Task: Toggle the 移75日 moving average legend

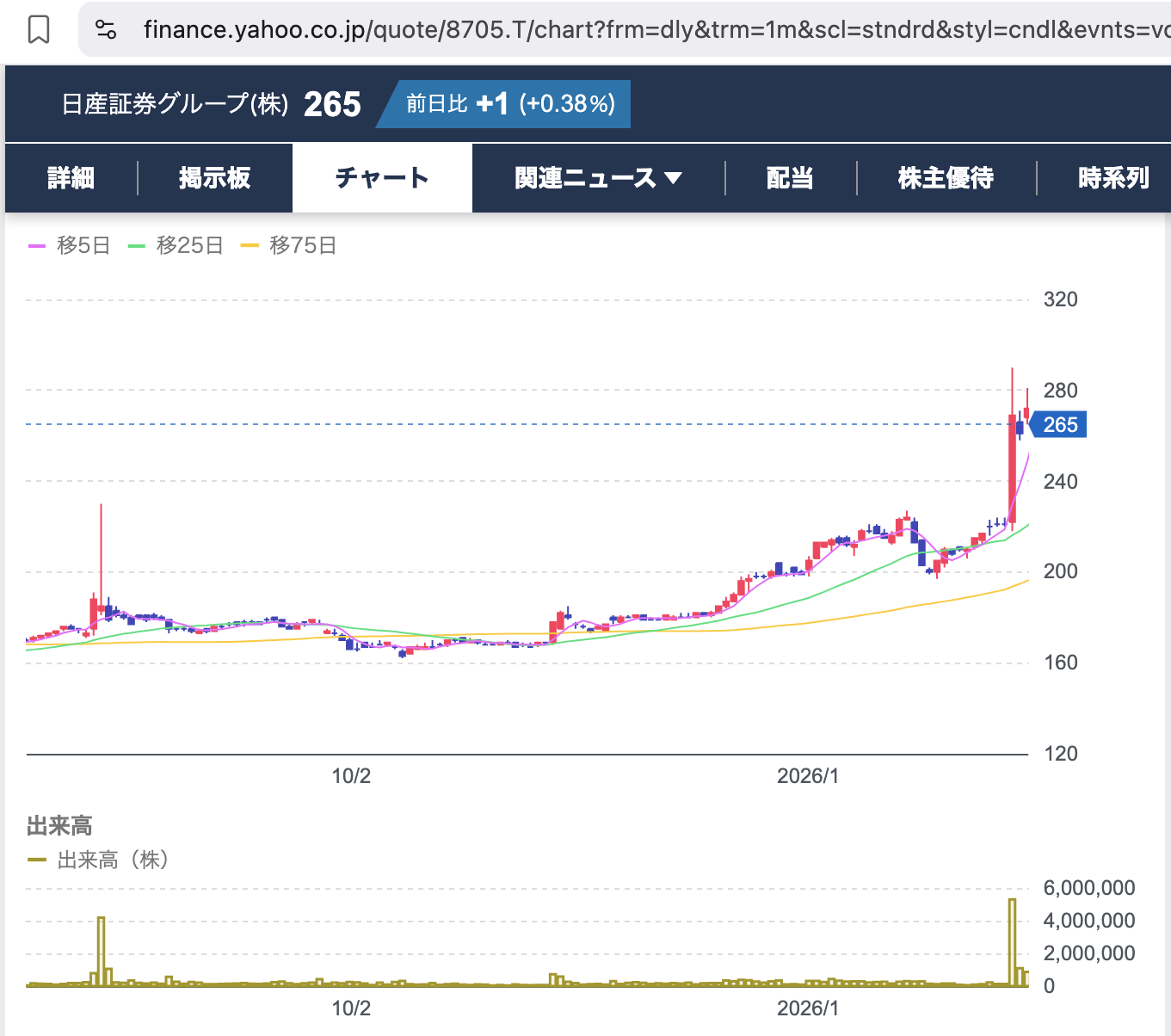Action: point(288,246)
